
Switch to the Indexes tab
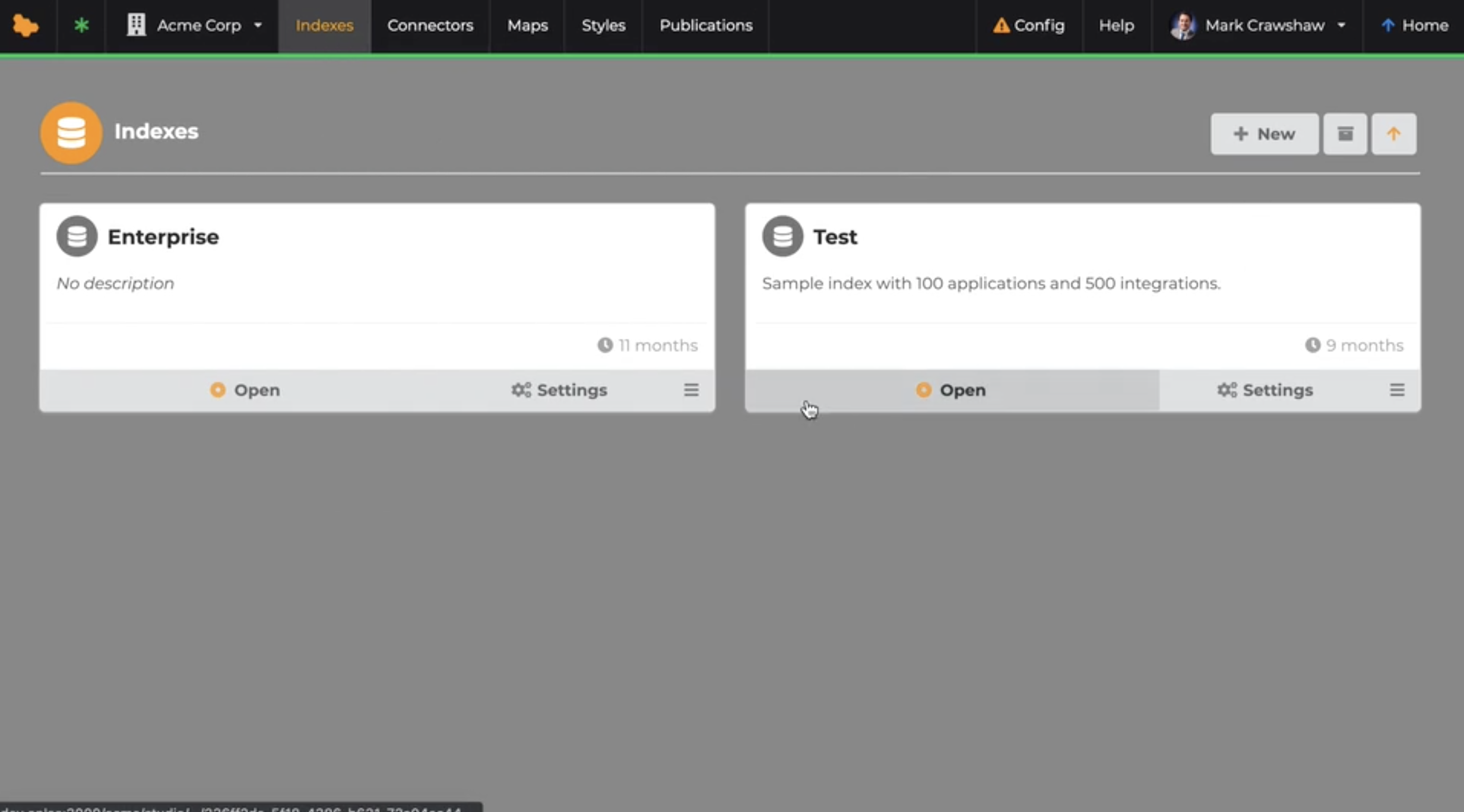point(324,26)
